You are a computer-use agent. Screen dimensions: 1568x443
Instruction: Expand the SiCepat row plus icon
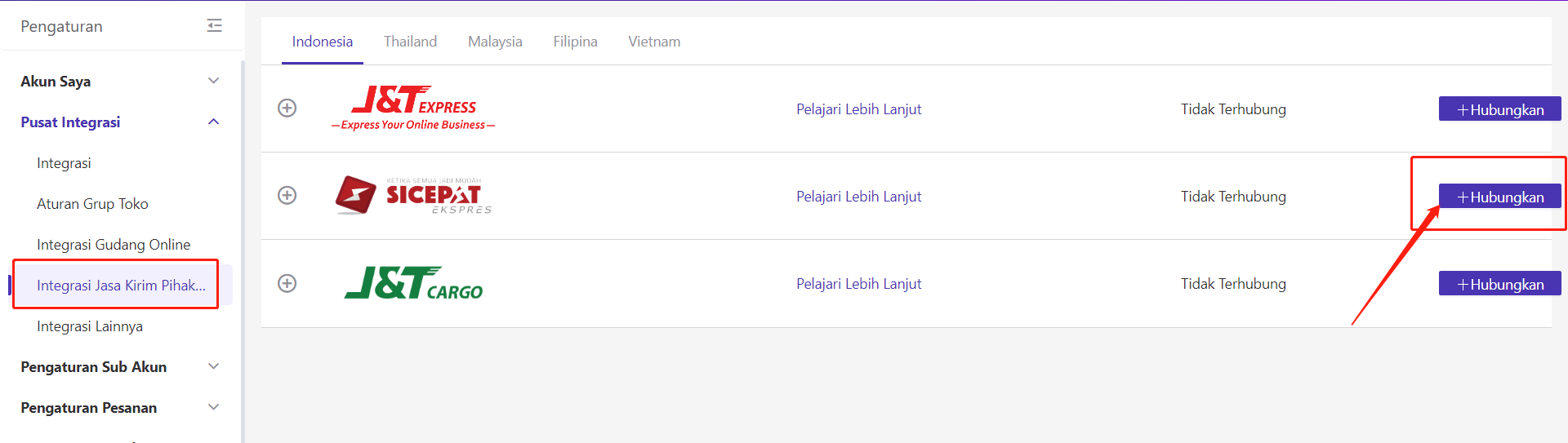pyautogui.click(x=287, y=196)
